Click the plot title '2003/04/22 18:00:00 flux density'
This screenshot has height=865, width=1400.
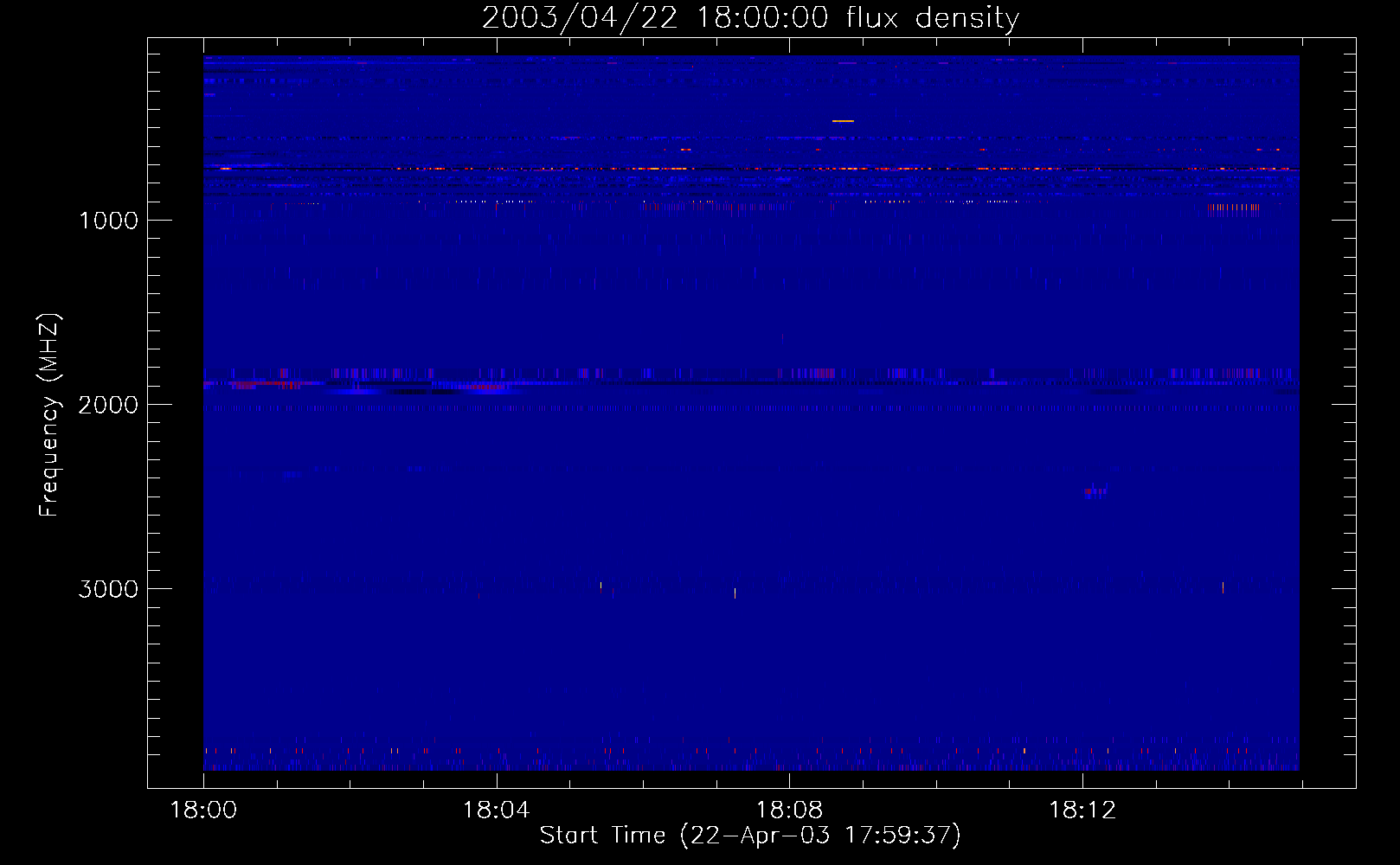(750, 17)
